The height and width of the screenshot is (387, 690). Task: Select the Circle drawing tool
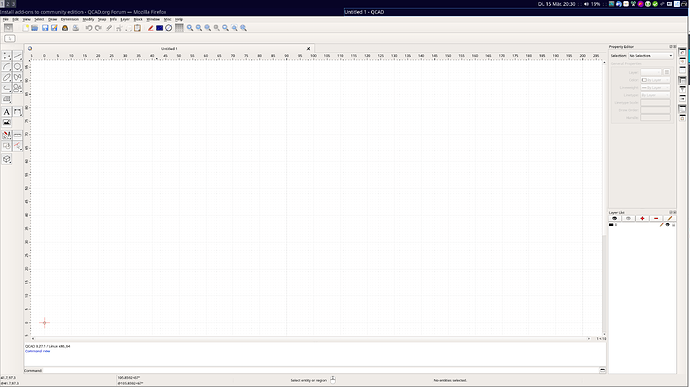coord(18,66)
